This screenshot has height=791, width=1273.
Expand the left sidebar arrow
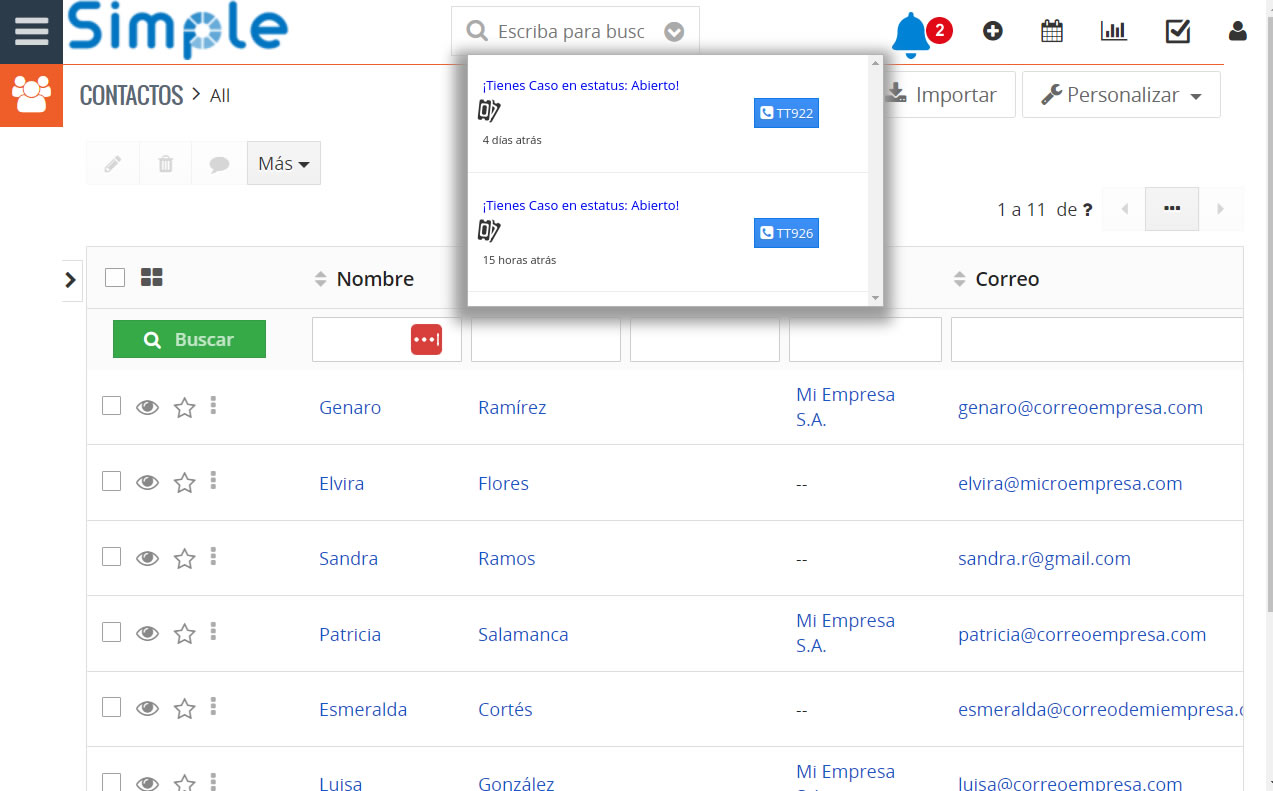pyautogui.click(x=70, y=280)
